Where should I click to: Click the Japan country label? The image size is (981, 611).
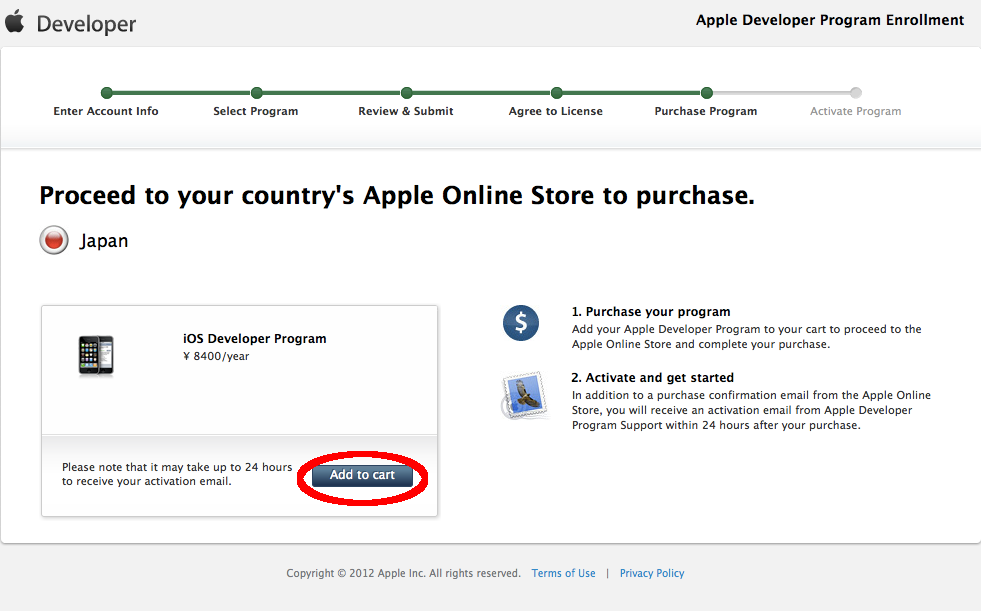click(104, 241)
